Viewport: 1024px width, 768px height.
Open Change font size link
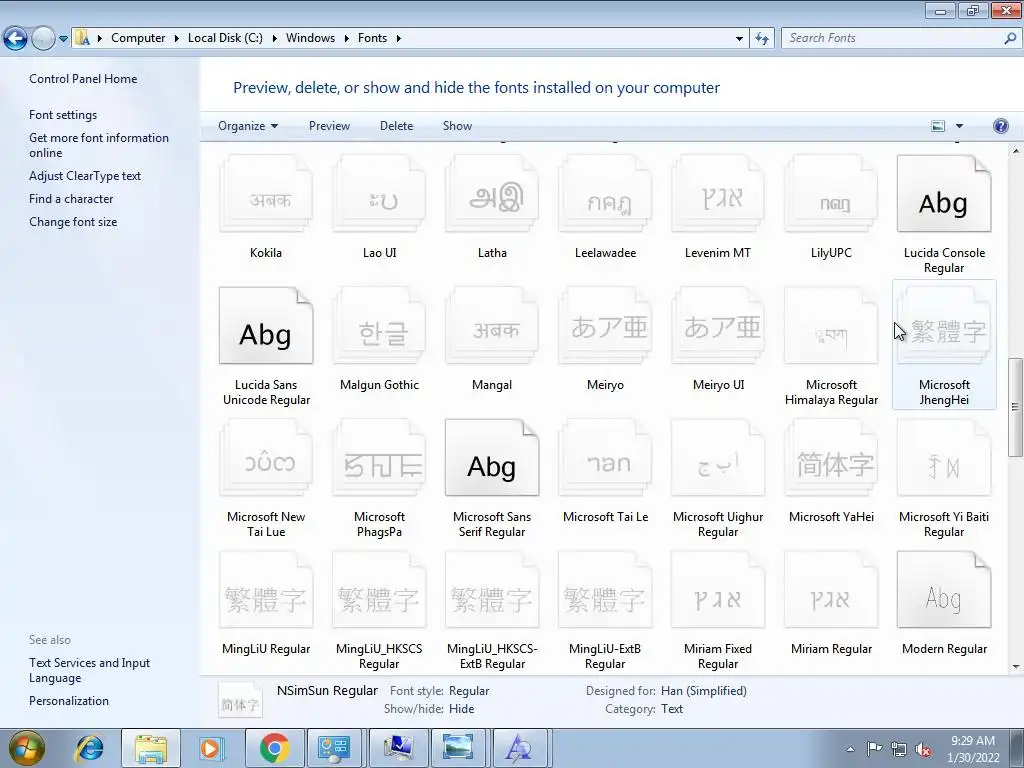73,222
